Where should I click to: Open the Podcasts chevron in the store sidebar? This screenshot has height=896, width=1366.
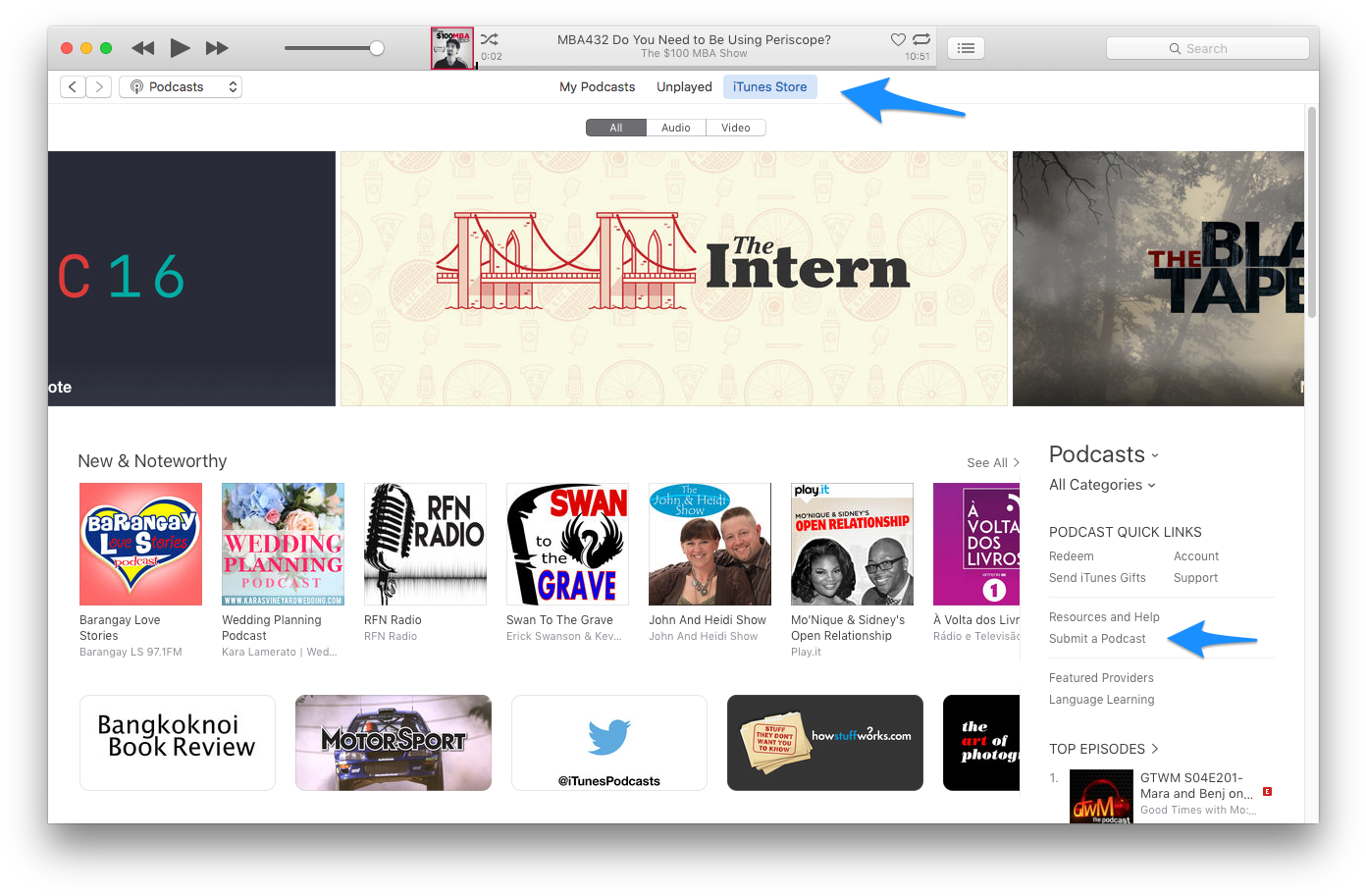(1154, 454)
